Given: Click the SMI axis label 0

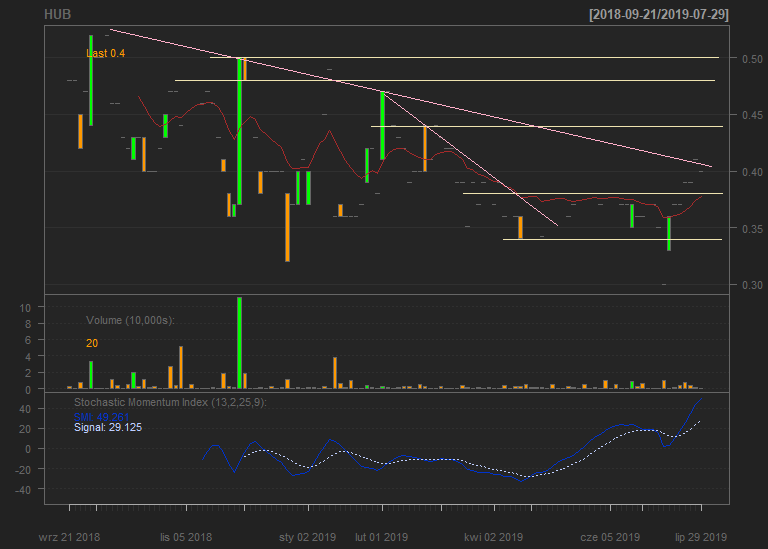Looking at the screenshot, I should (28, 449).
